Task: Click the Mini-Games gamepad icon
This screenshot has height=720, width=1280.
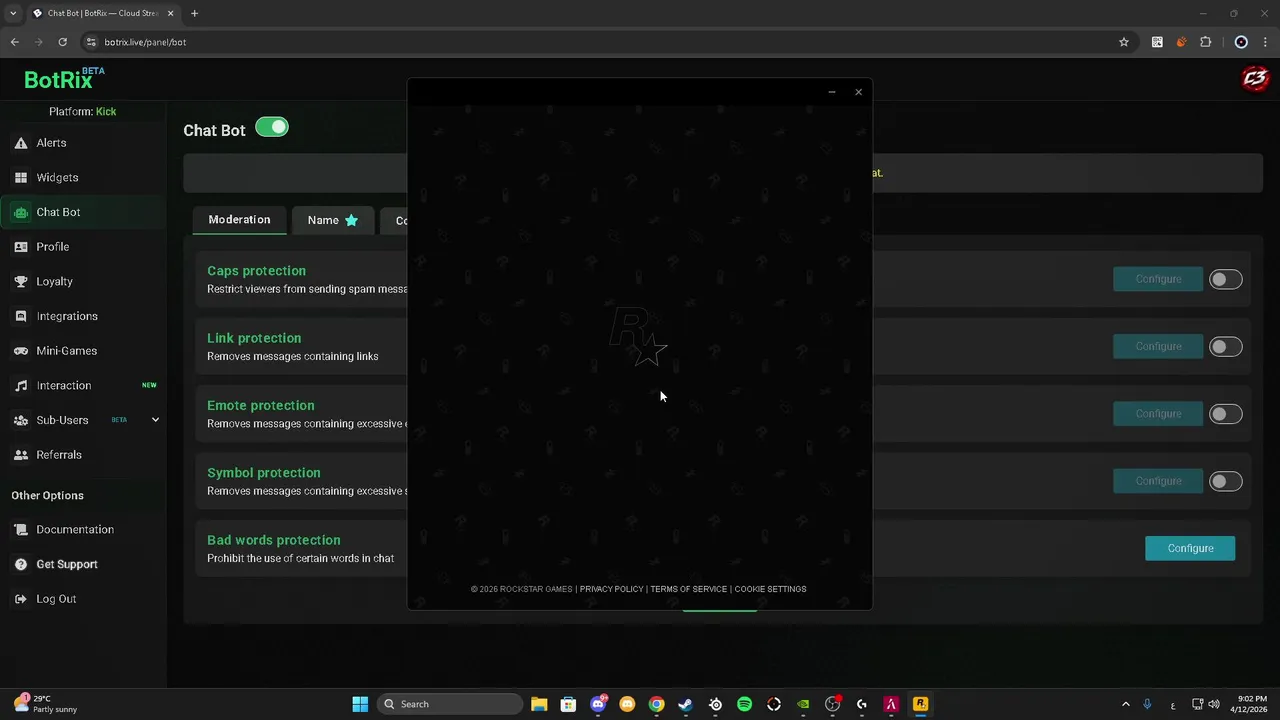Action: (x=20, y=351)
